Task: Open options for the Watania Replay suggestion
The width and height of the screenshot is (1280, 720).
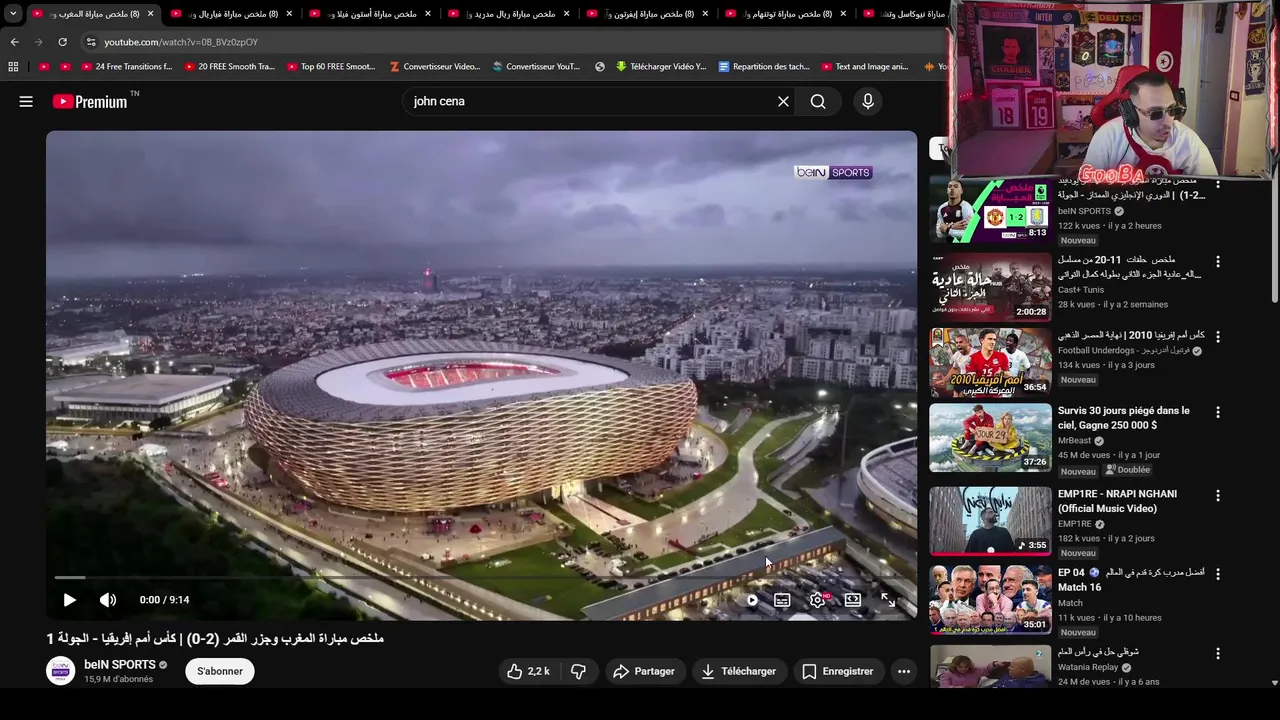Action: [1217, 654]
